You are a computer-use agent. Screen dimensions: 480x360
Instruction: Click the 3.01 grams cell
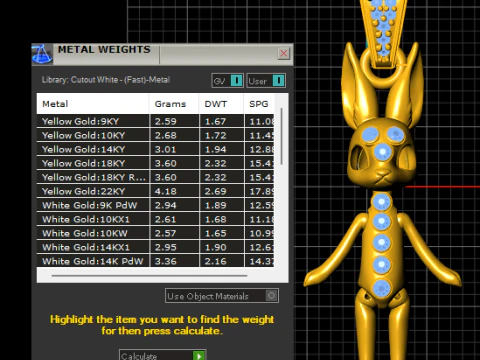(174, 149)
